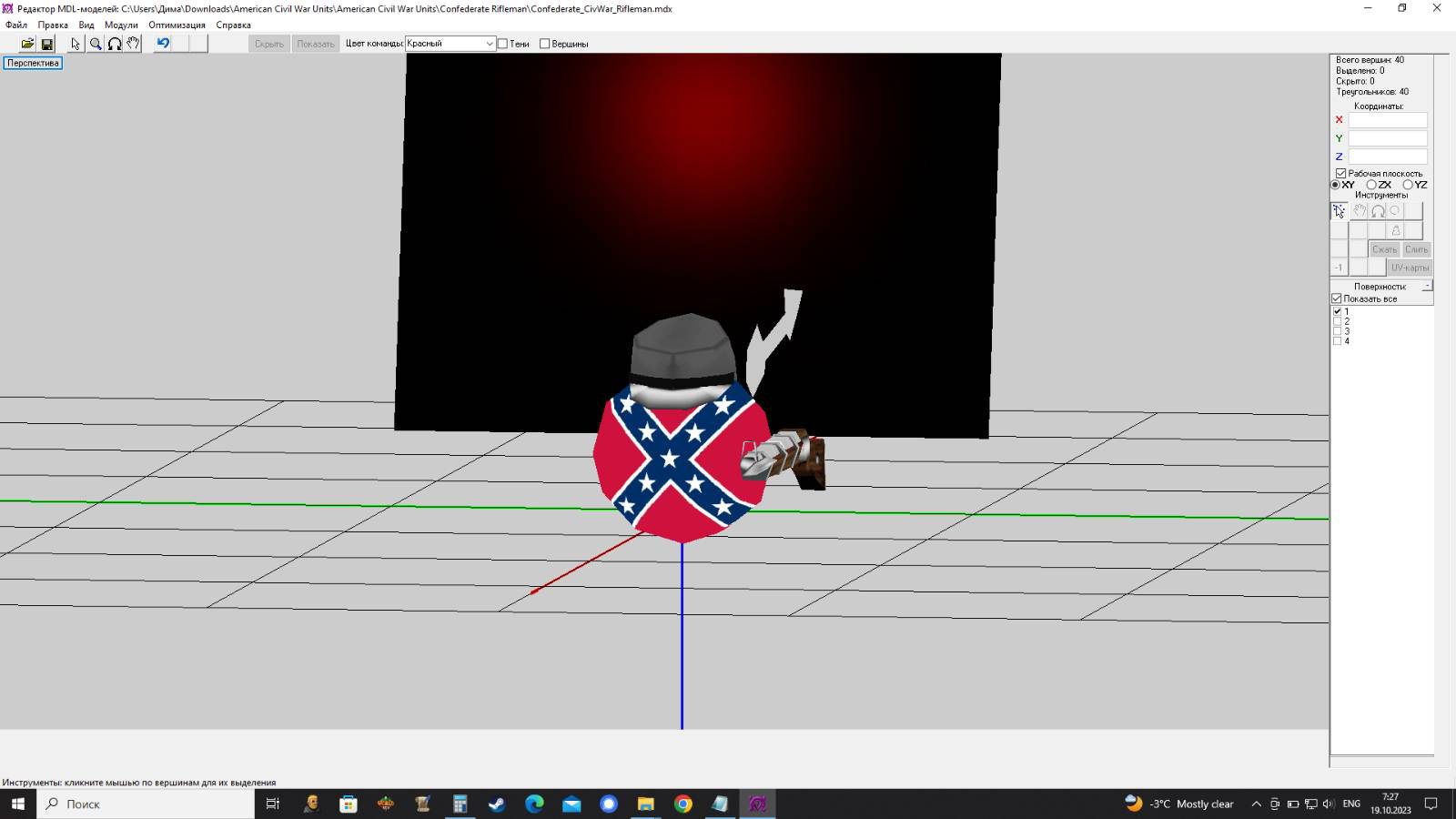Click the 'Всего вершин: 40' stat line
This screenshot has height=819, width=1456.
(x=1370, y=60)
